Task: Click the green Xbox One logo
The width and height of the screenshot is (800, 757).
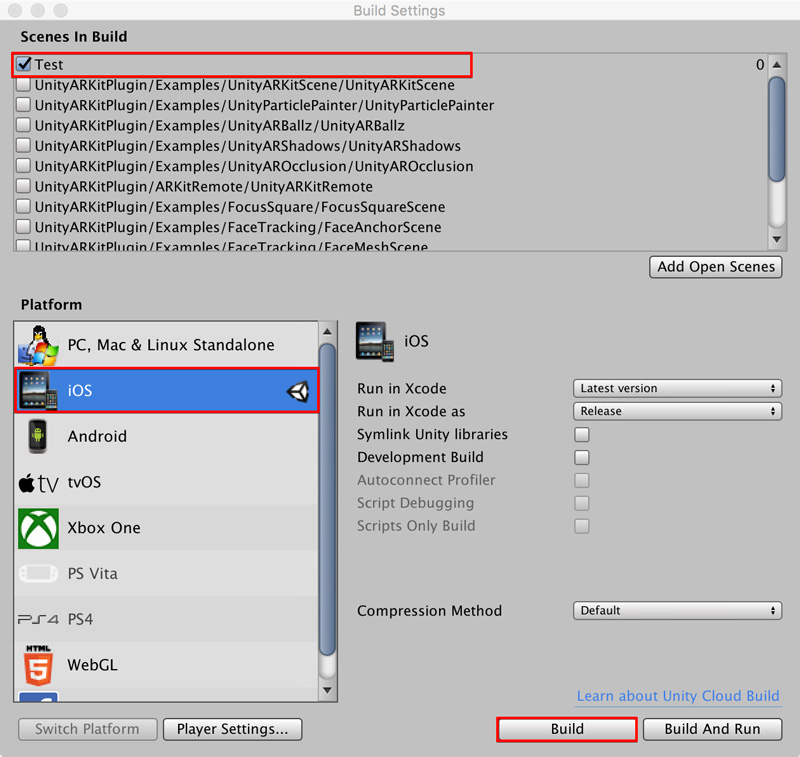Action: [38, 528]
